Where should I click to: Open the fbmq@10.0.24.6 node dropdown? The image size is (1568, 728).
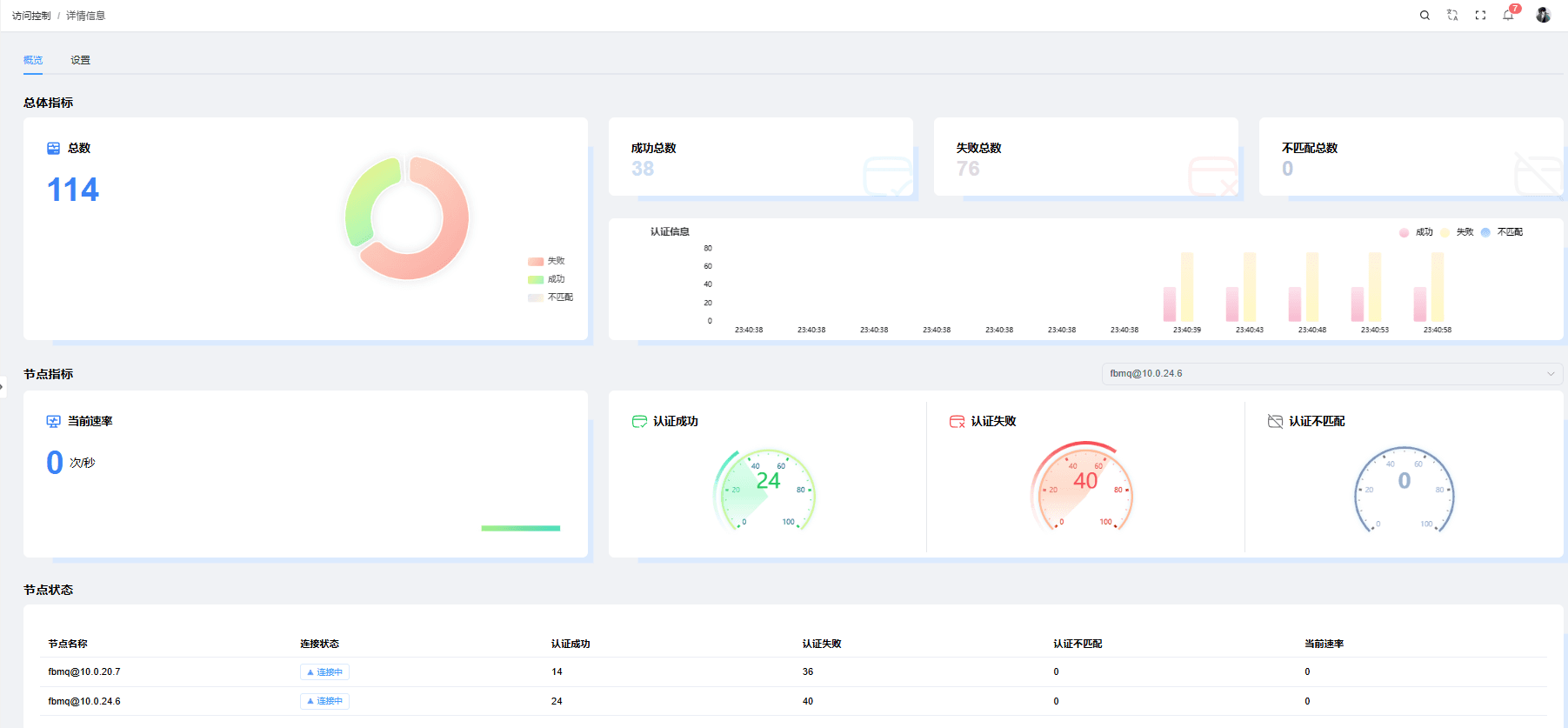click(x=1332, y=374)
